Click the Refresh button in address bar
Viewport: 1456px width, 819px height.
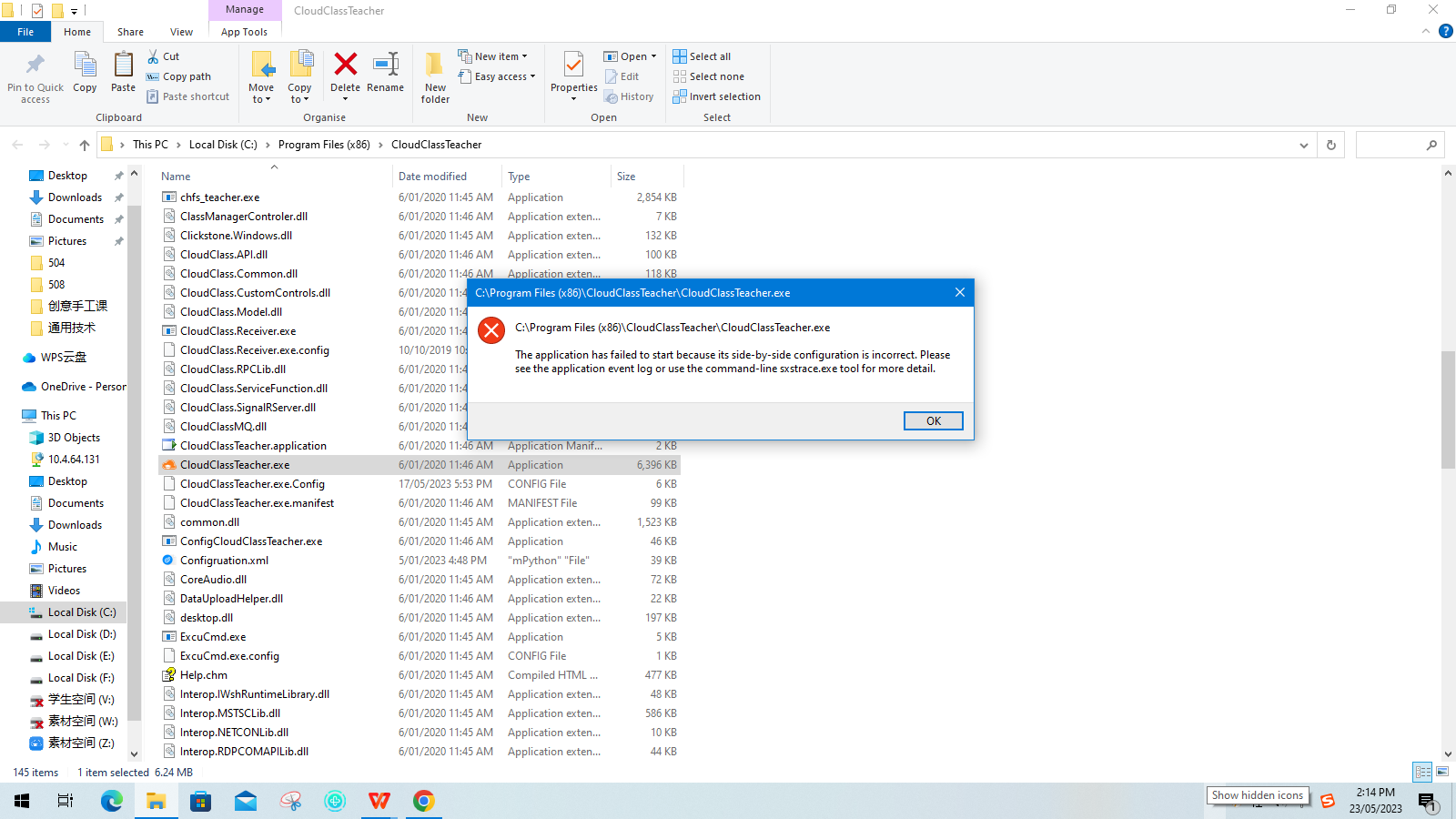pos(1331,145)
